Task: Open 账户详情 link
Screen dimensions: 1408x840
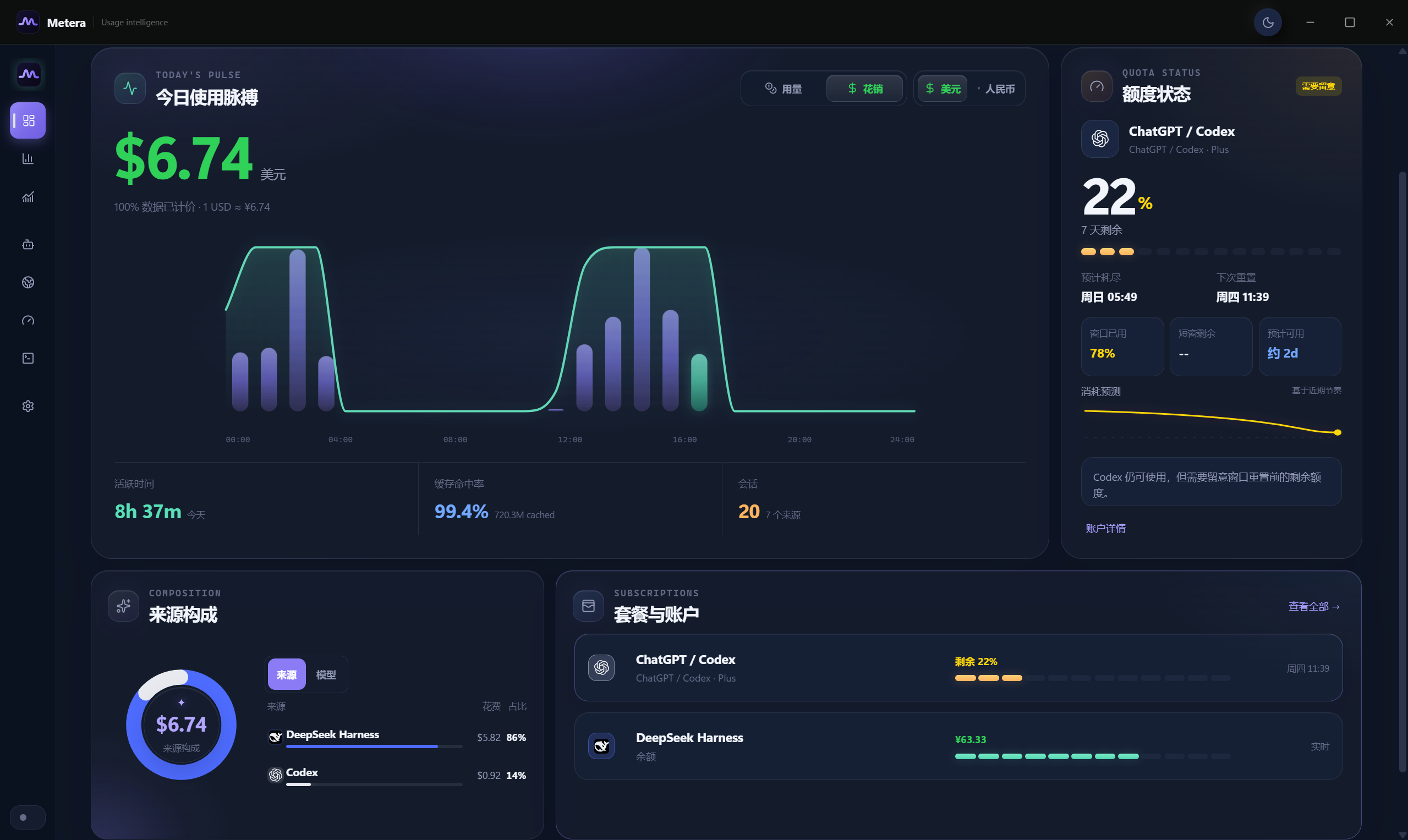Action: click(1105, 528)
